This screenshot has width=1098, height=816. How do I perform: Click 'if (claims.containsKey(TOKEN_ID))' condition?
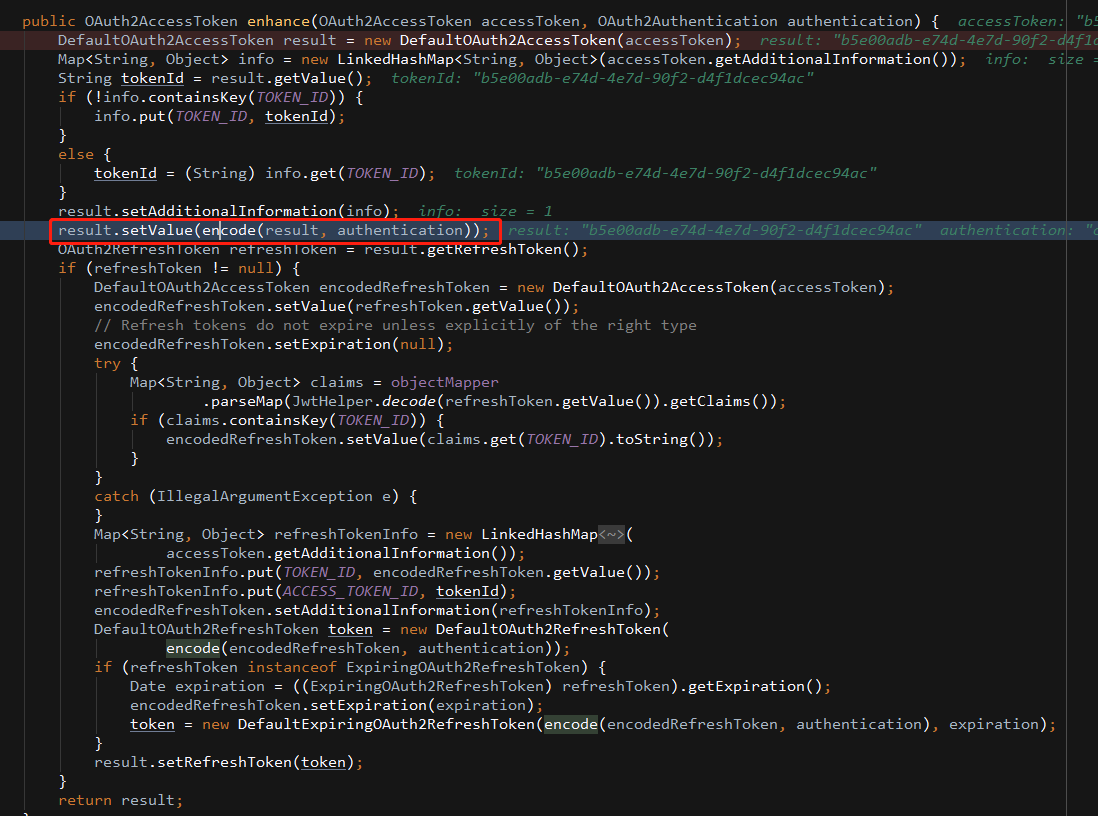tap(287, 420)
